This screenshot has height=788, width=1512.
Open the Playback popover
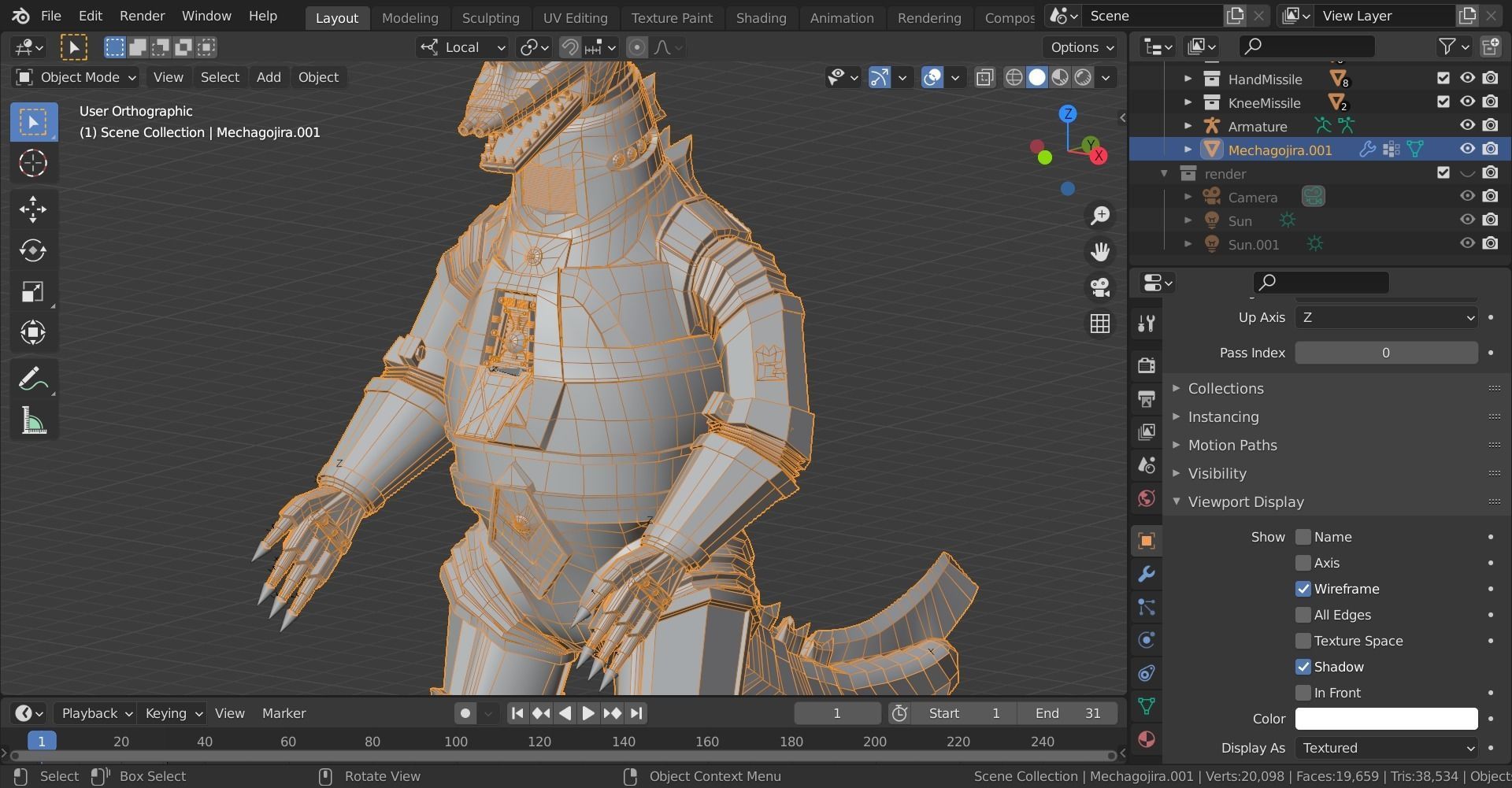[x=95, y=713]
